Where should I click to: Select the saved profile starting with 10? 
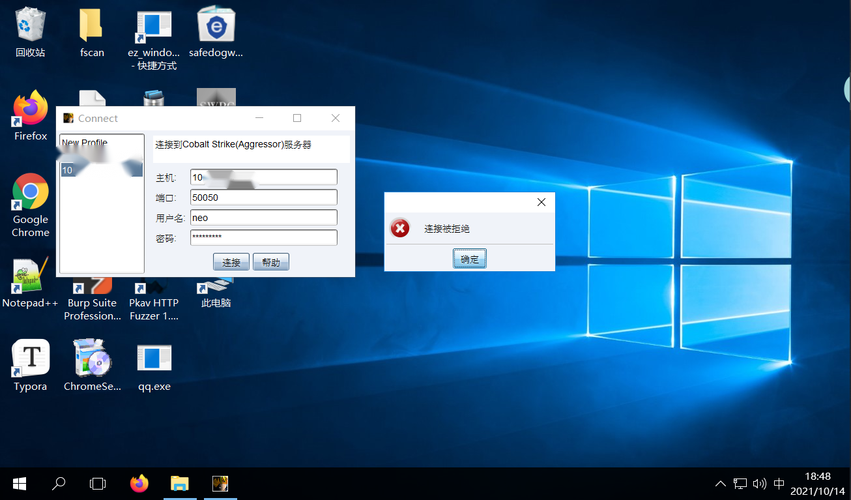(x=101, y=170)
